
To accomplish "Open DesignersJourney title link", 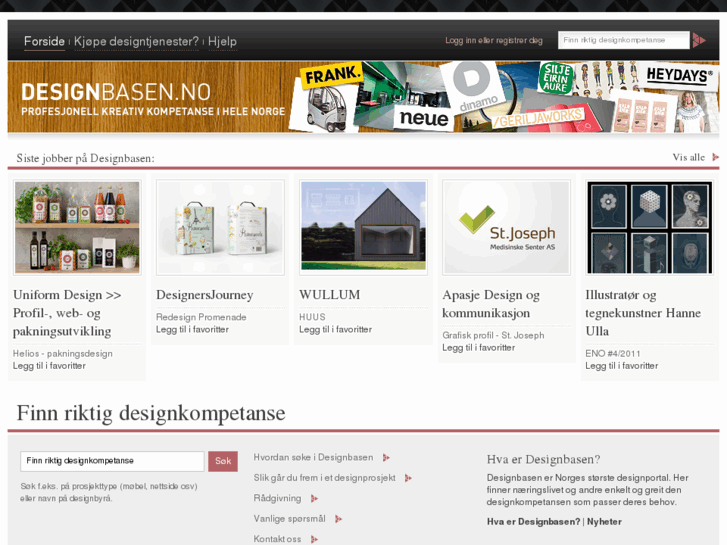I will pyautogui.click(x=204, y=295).
